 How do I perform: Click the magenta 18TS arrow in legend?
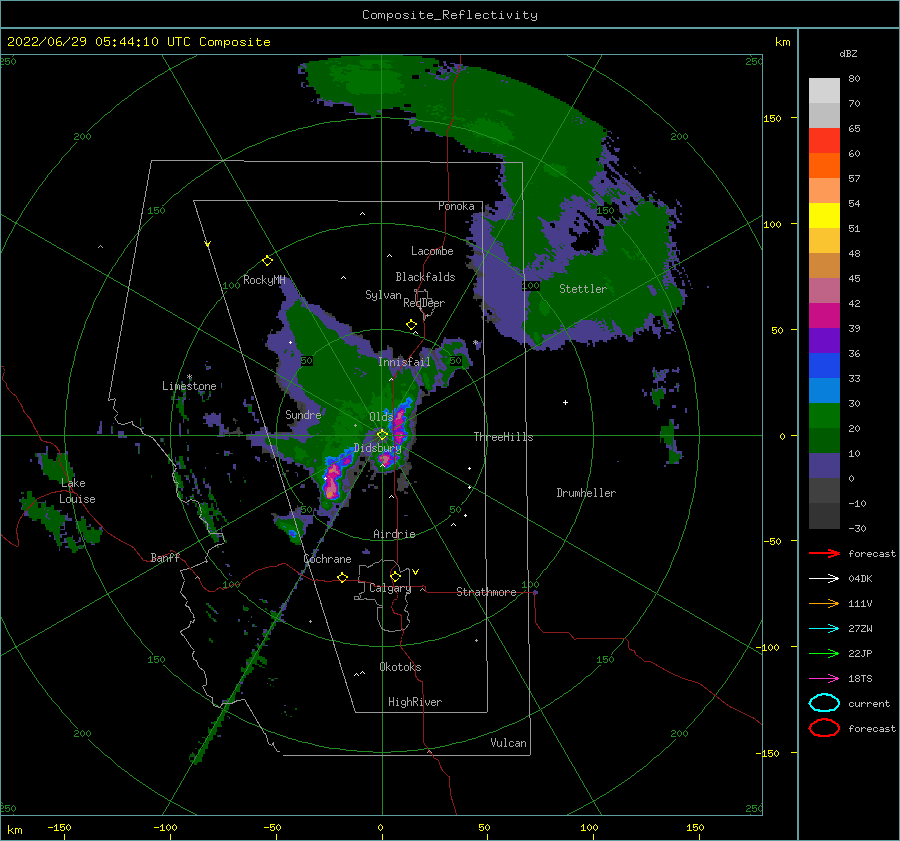click(x=824, y=679)
